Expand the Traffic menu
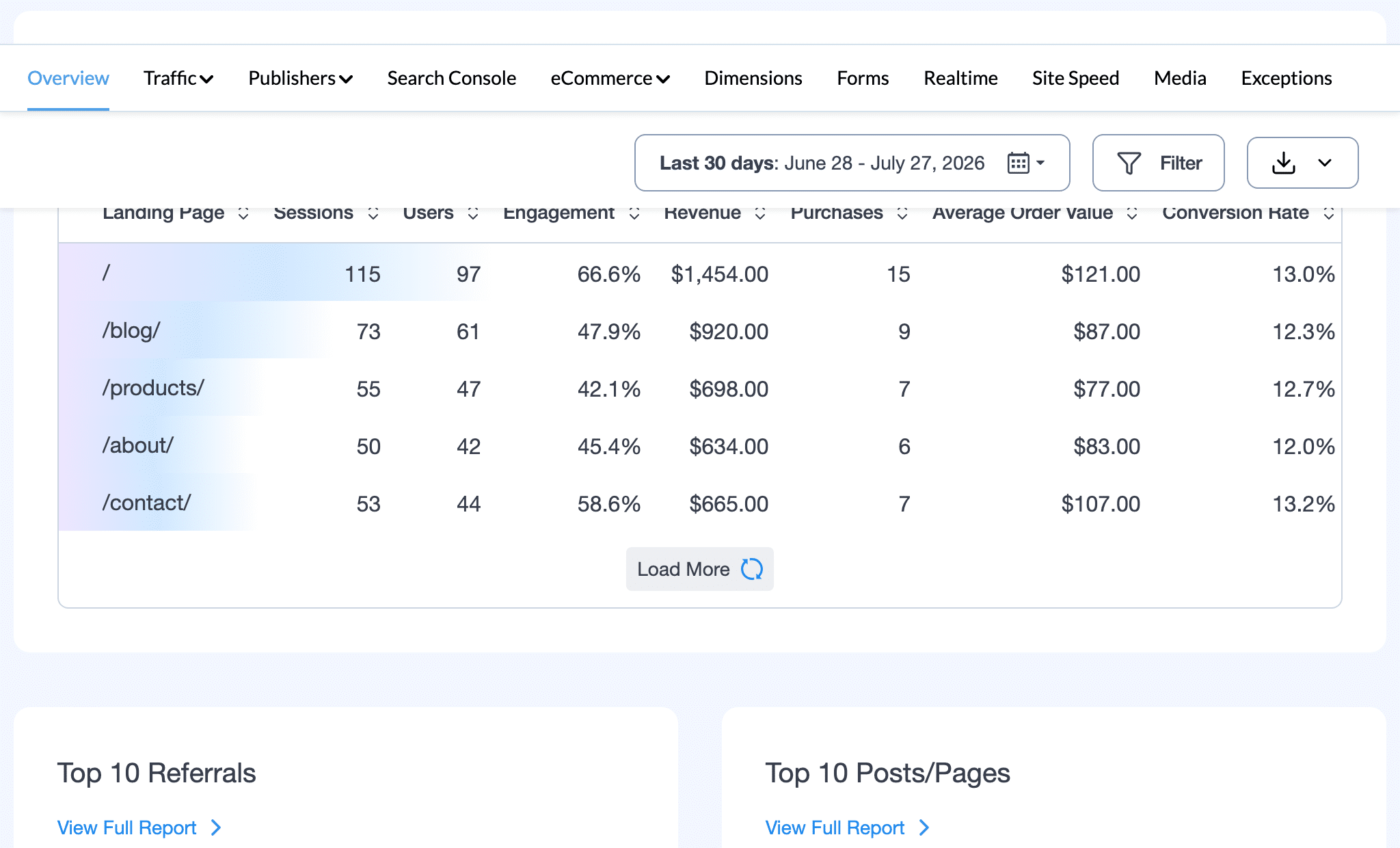This screenshot has width=1400, height=848. [178, 78]
